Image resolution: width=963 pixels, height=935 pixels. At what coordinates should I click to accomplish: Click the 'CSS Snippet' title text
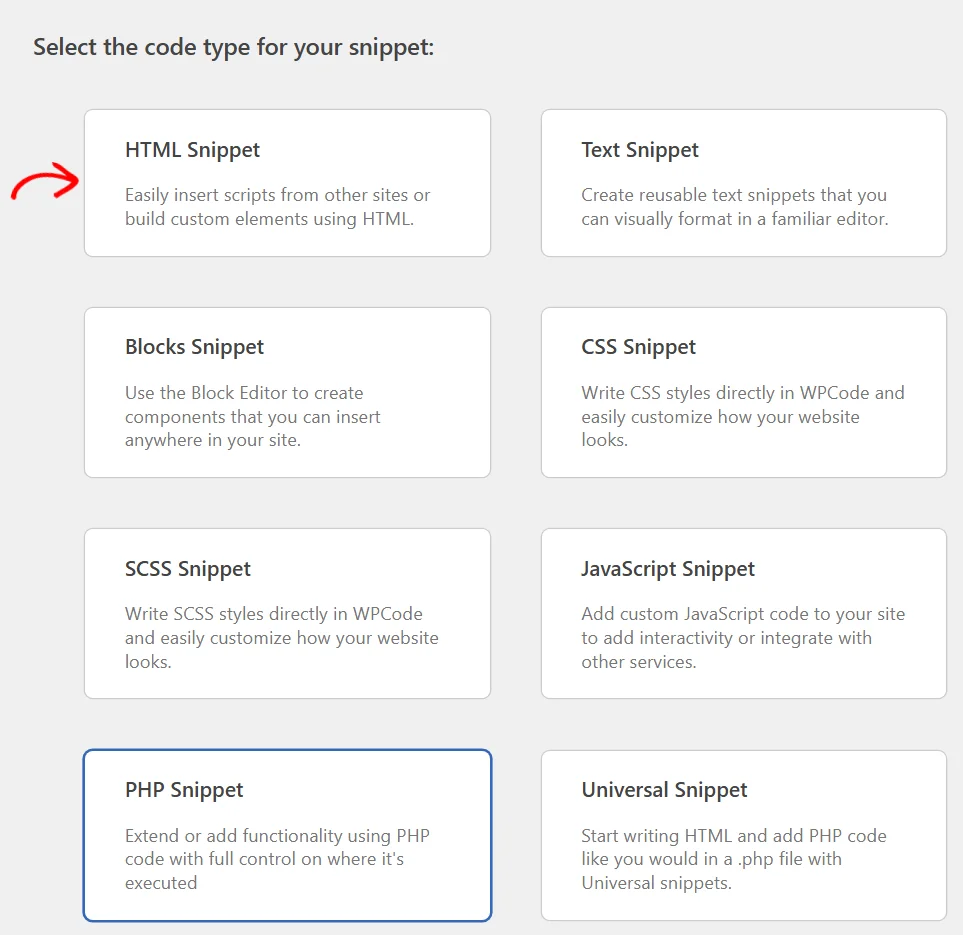pyautogui.click(x=639, y=347)
